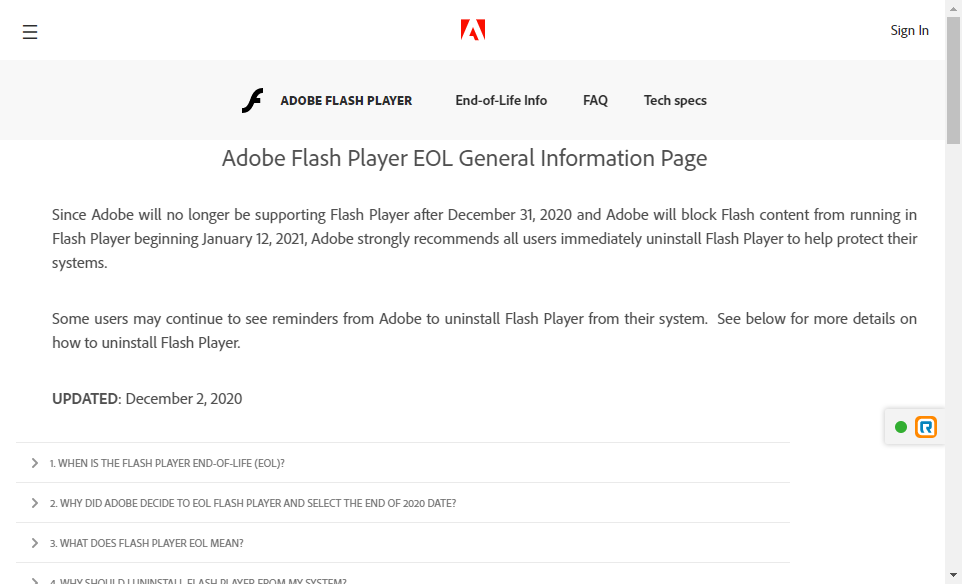Open 'When is the Flash Player End-of-Life' question text
This screenshot has height=584, width=962.
tap(167, 463)
